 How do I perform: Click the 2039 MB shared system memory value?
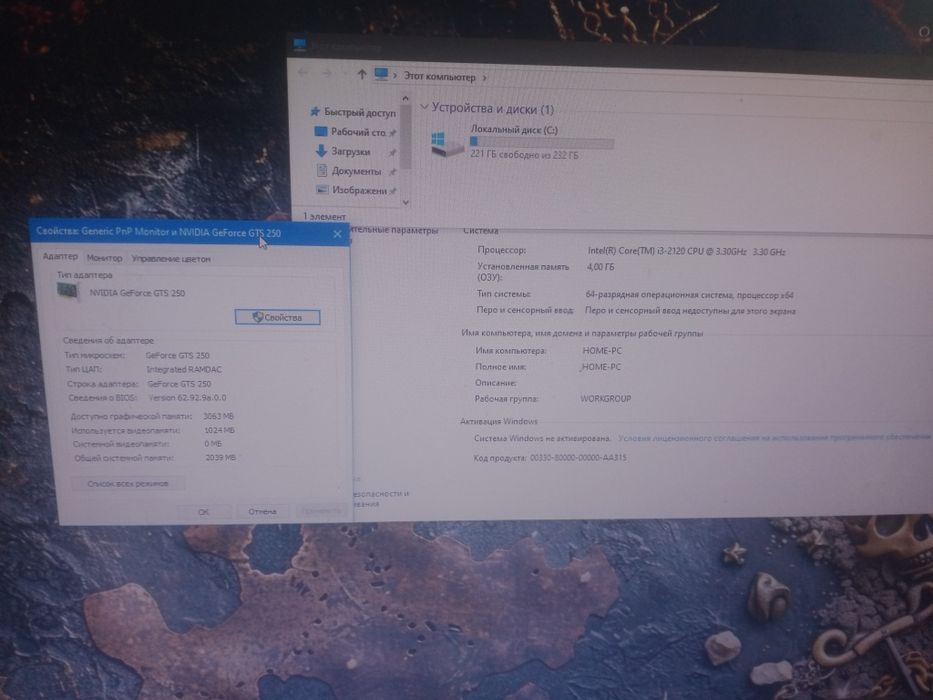pyautogui.click(x=220, y=458)
